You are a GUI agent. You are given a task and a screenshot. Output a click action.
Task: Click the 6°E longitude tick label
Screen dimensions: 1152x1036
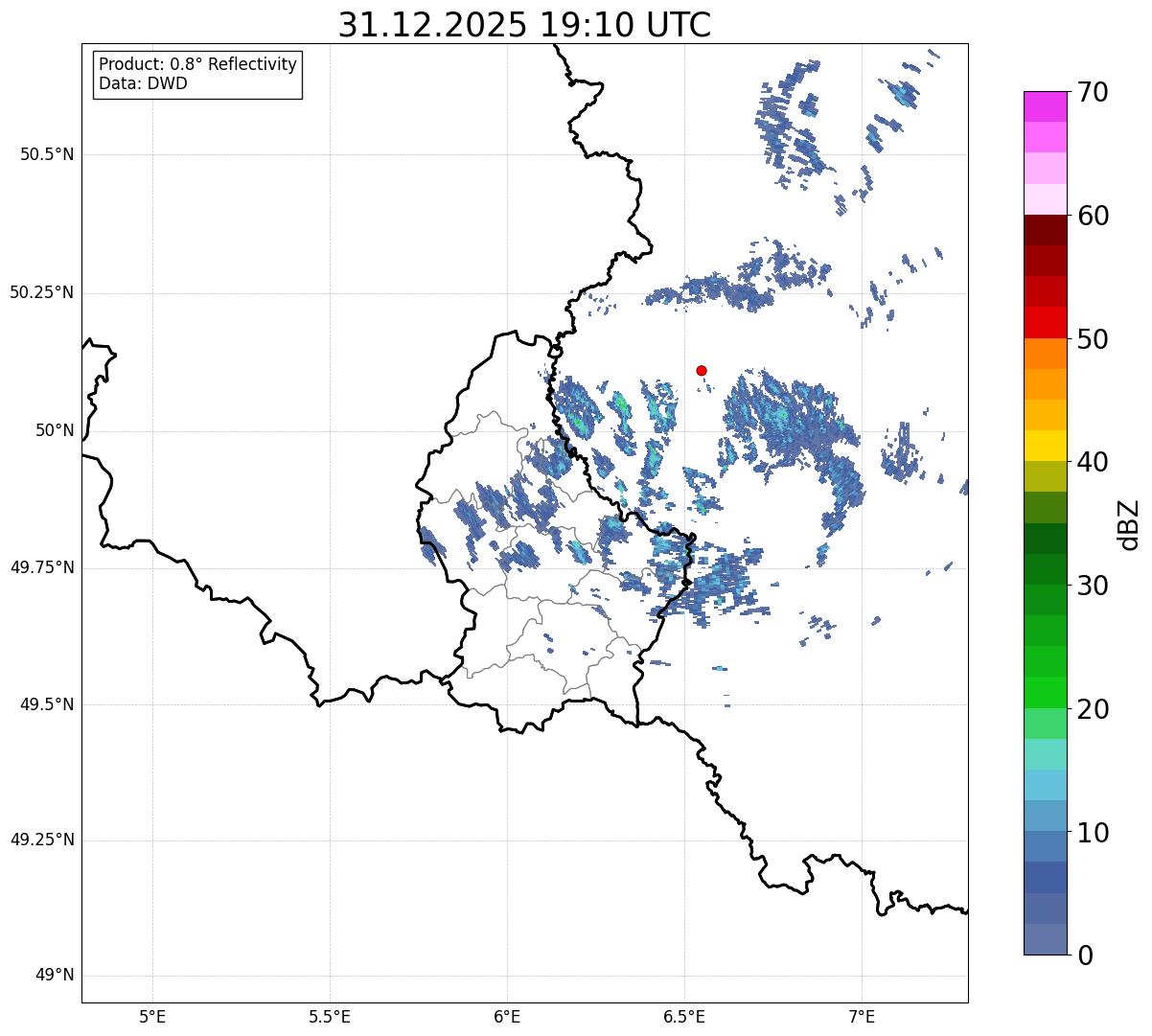pos(508,1016)
